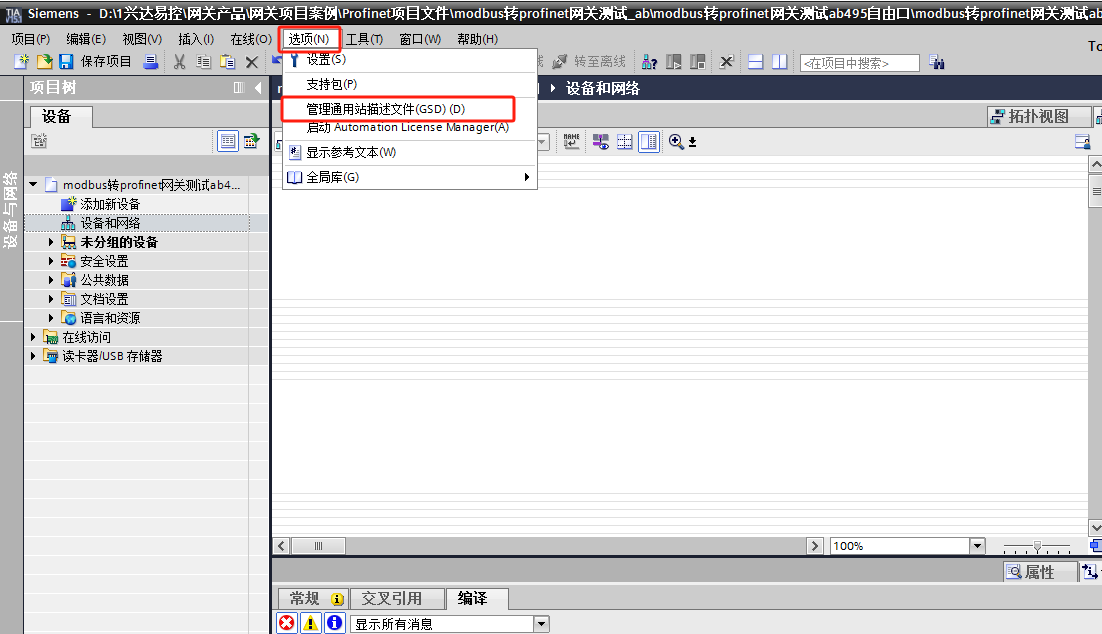
Task: Cut selection with the scissors icon
Action: pyautogui.click(x=180, y=62)
